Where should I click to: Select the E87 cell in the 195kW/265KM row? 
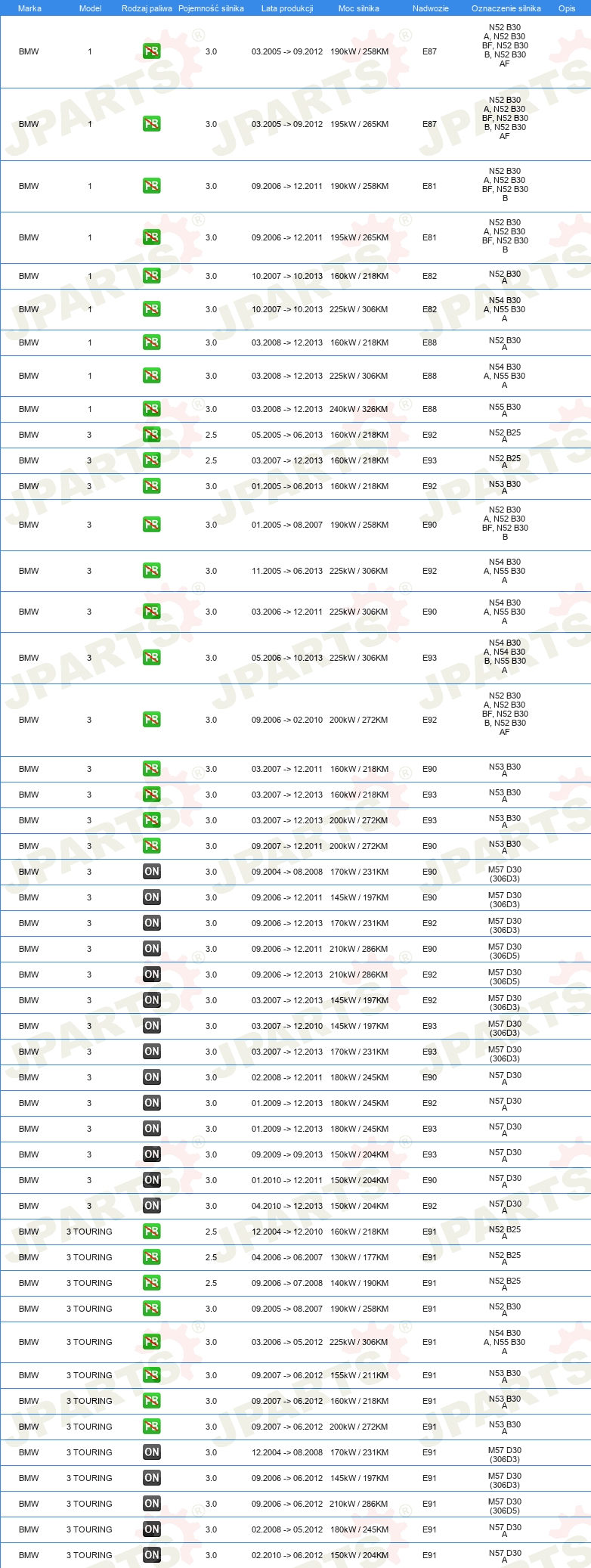tap(429, 124)
